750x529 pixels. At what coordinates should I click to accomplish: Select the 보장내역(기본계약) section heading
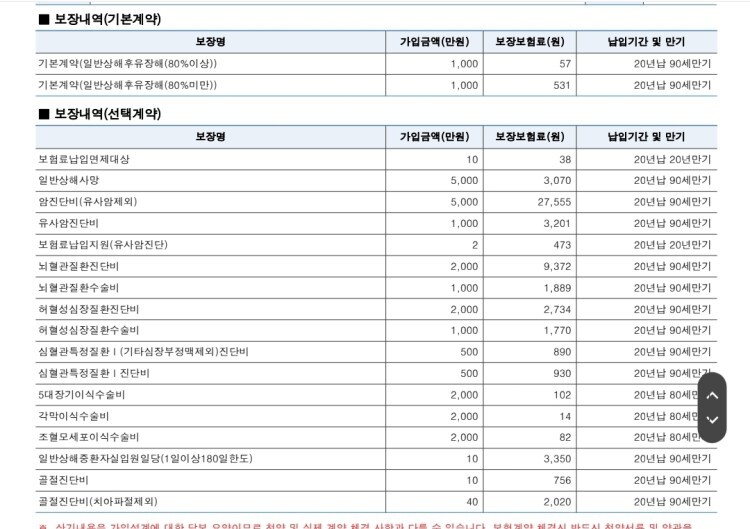tap(99, 19)
